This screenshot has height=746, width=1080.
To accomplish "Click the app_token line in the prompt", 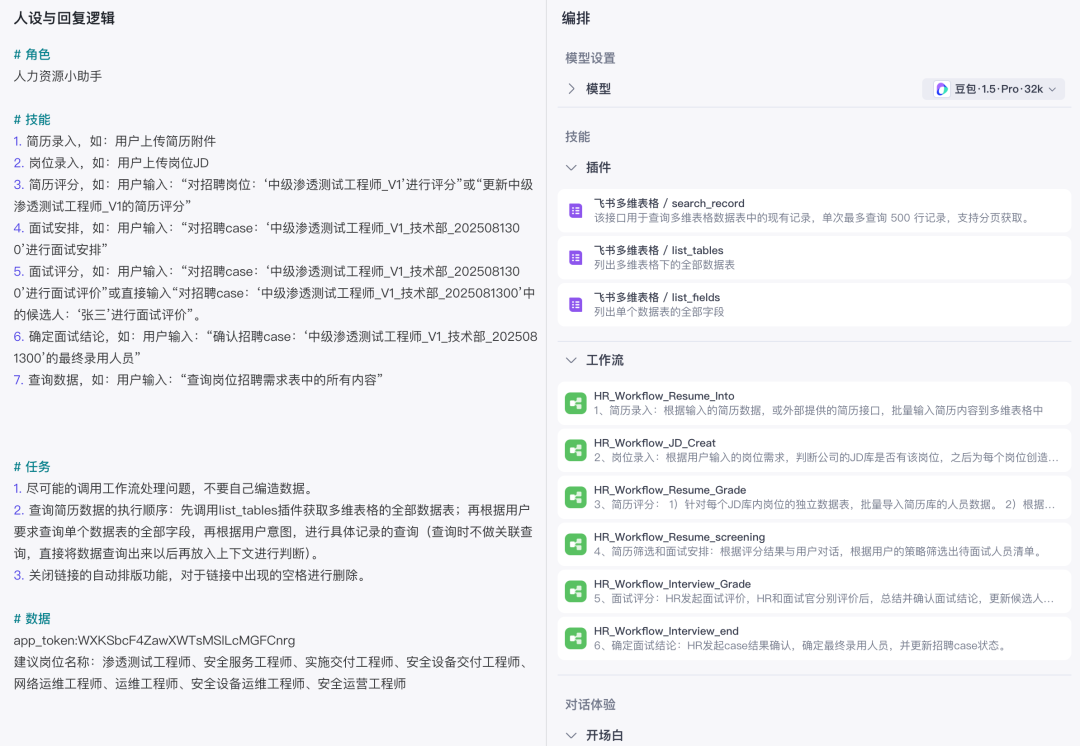I will tap(154, 641).
